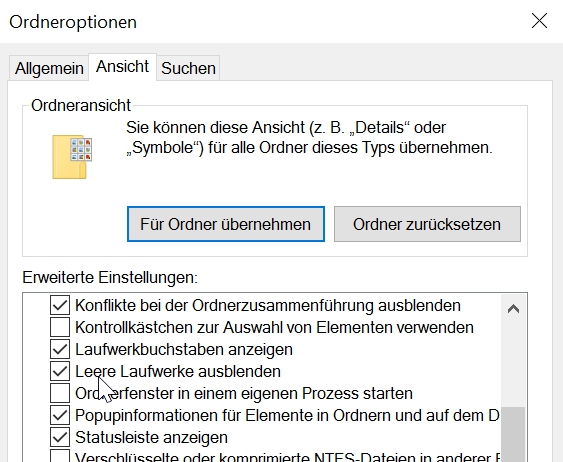Toggle Statusleiste anzeigen checkbox
Image resolution: width=563 pixels, height=462 pixels.
(60, 437)
